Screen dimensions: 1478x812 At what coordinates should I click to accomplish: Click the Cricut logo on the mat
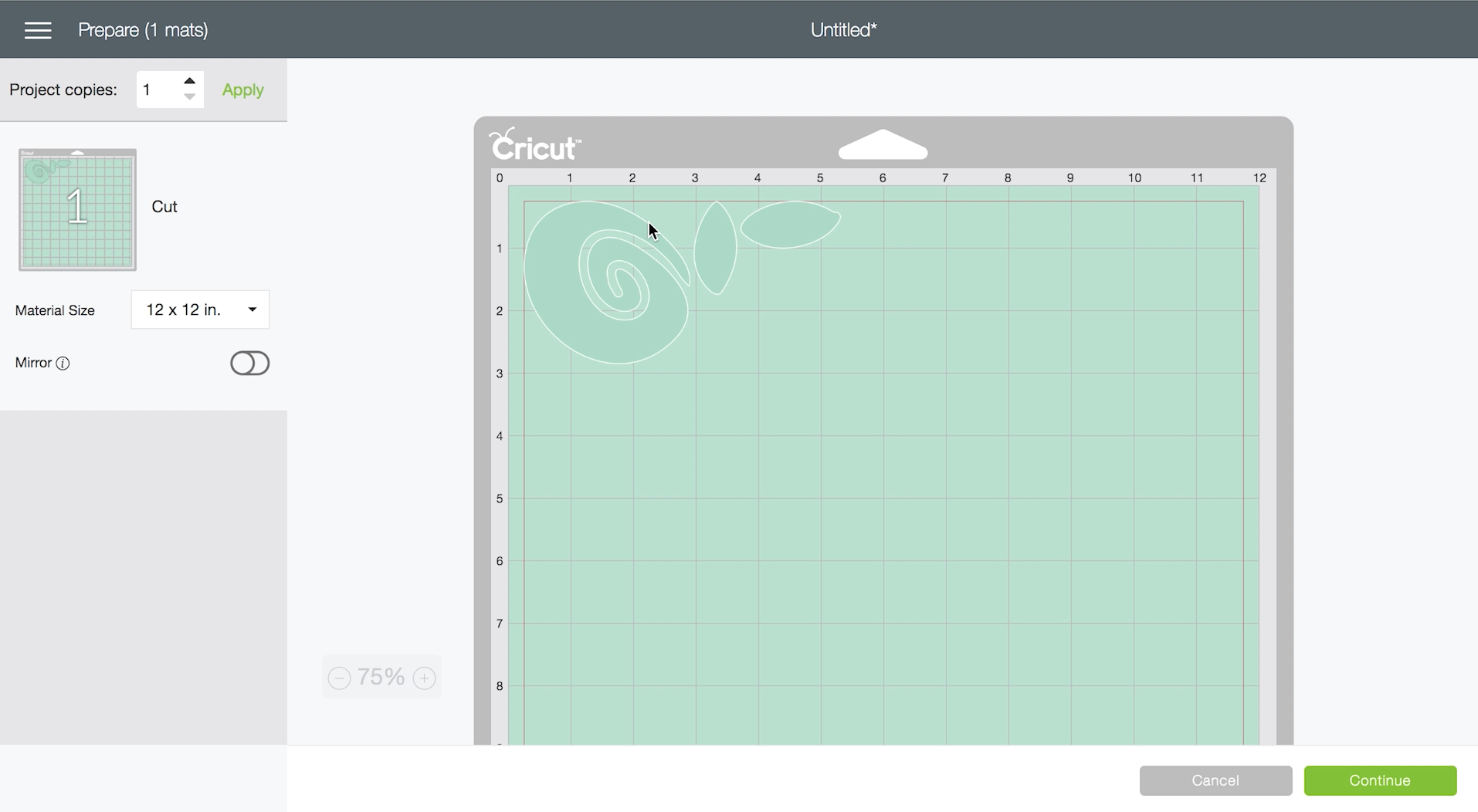point(534,144)
